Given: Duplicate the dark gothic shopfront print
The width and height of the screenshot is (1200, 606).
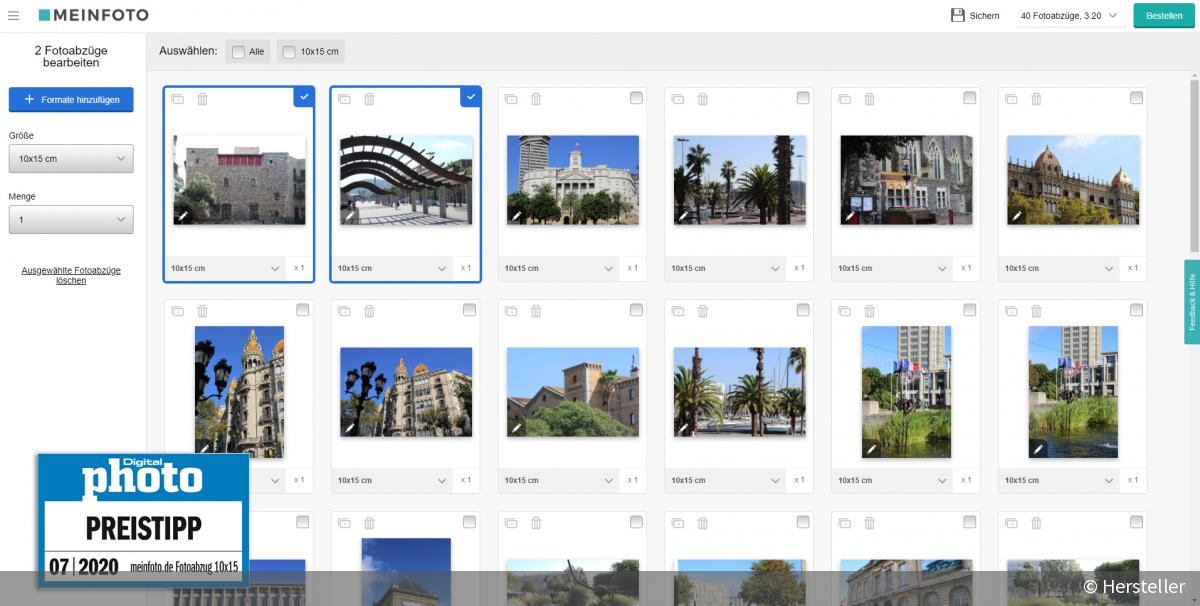Looking at the screenshot, I should point(845,99).
